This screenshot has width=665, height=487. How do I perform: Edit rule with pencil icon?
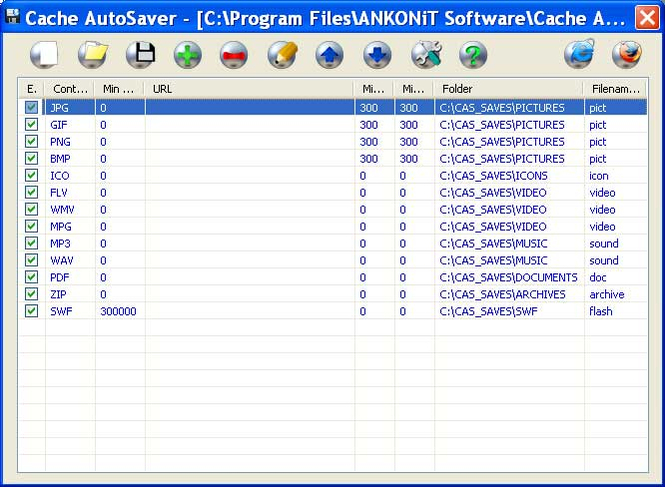pos(282,55)
